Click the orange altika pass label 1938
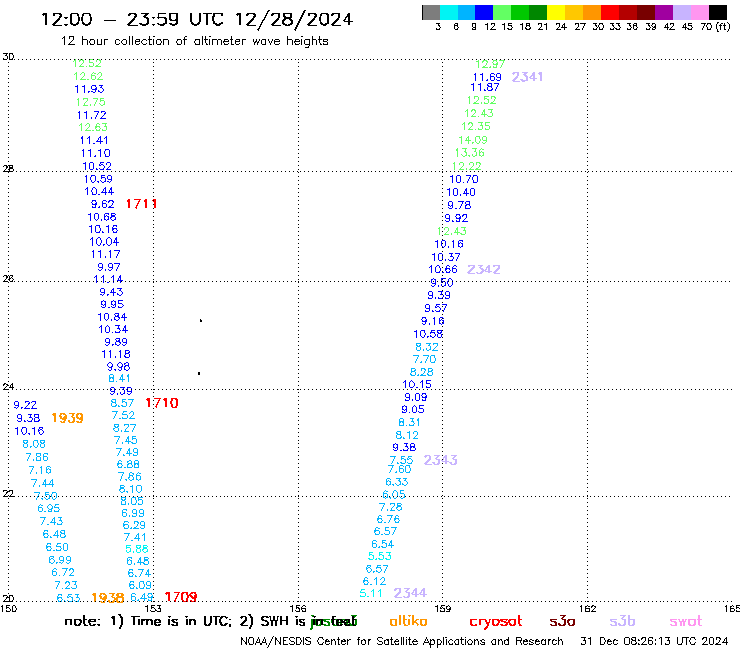Viewport: 740px width, 650px height. [x=108, y=598]
